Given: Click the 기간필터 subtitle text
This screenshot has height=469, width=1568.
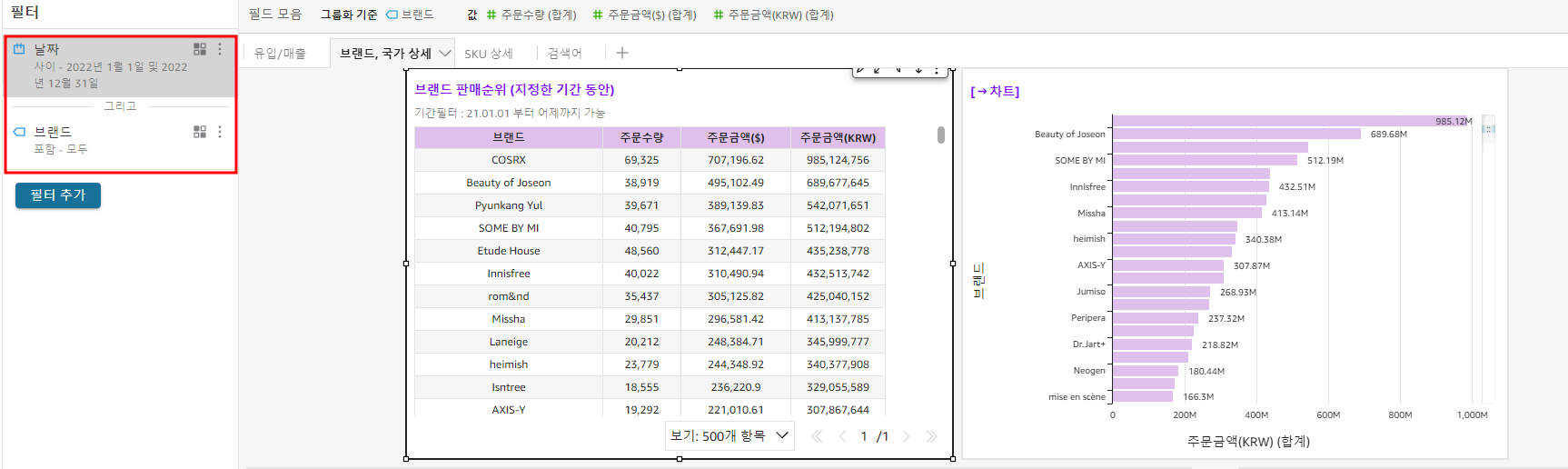Looking at the screenshot, I should pyautogui.click(x=510, y=113).
